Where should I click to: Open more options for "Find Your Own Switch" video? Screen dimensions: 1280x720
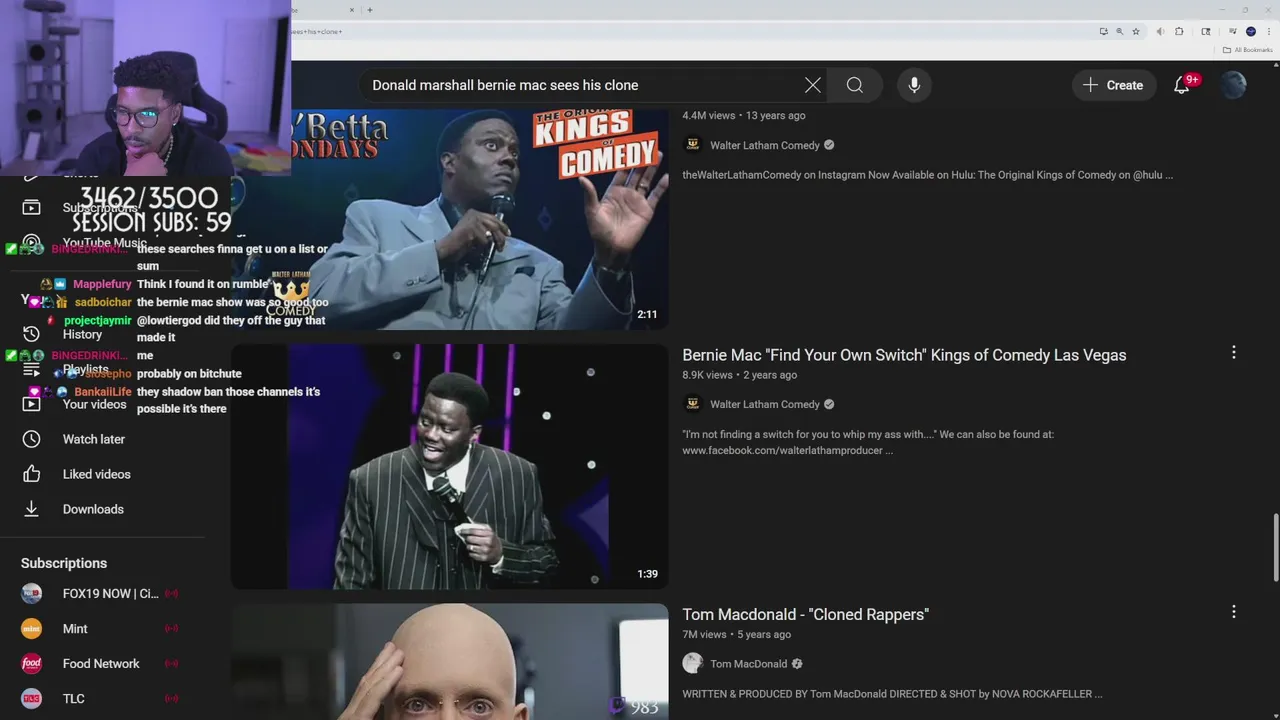[x=1234, y=352]
